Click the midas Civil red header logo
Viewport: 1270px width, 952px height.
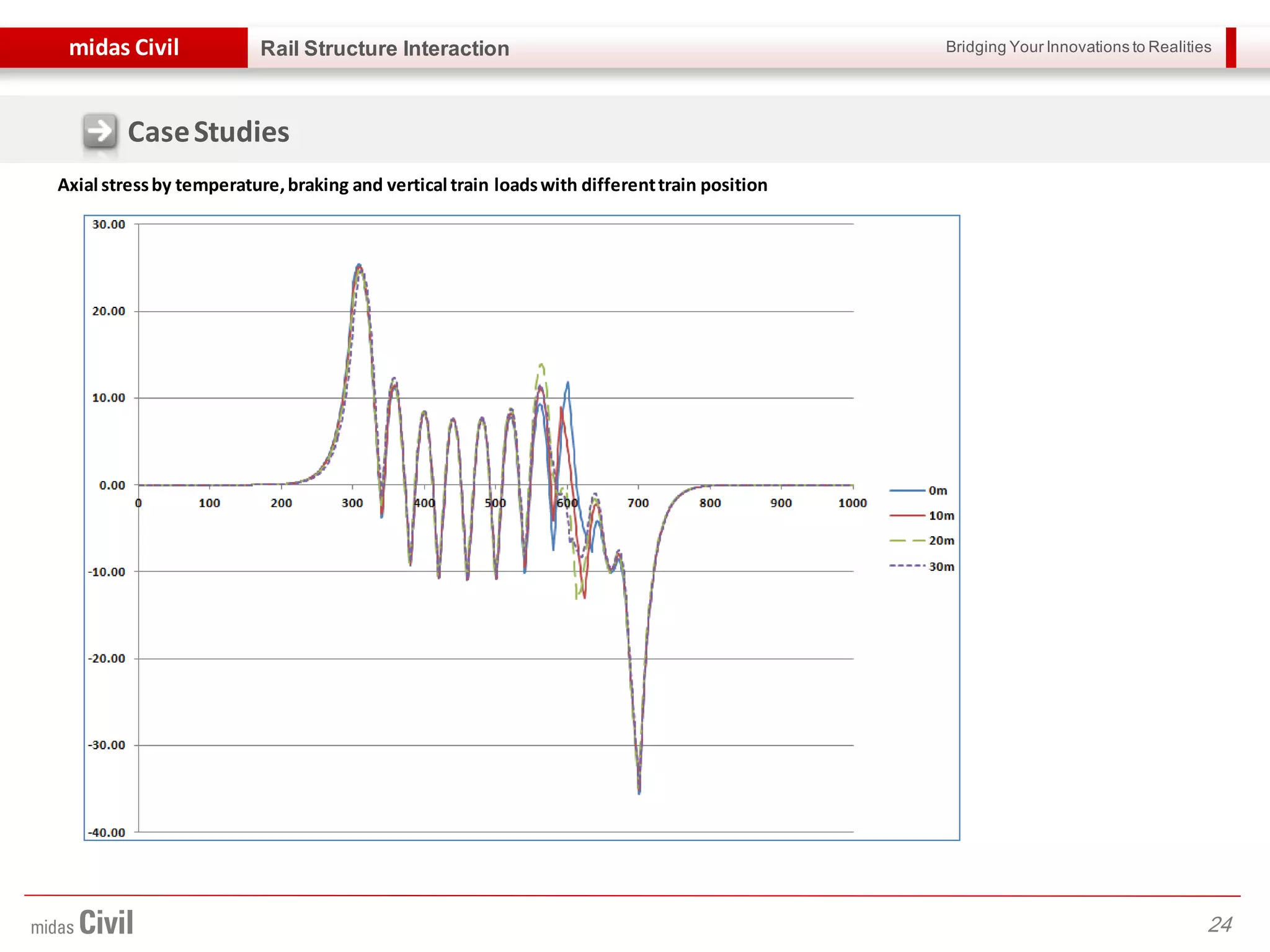[x=123, y=48]
